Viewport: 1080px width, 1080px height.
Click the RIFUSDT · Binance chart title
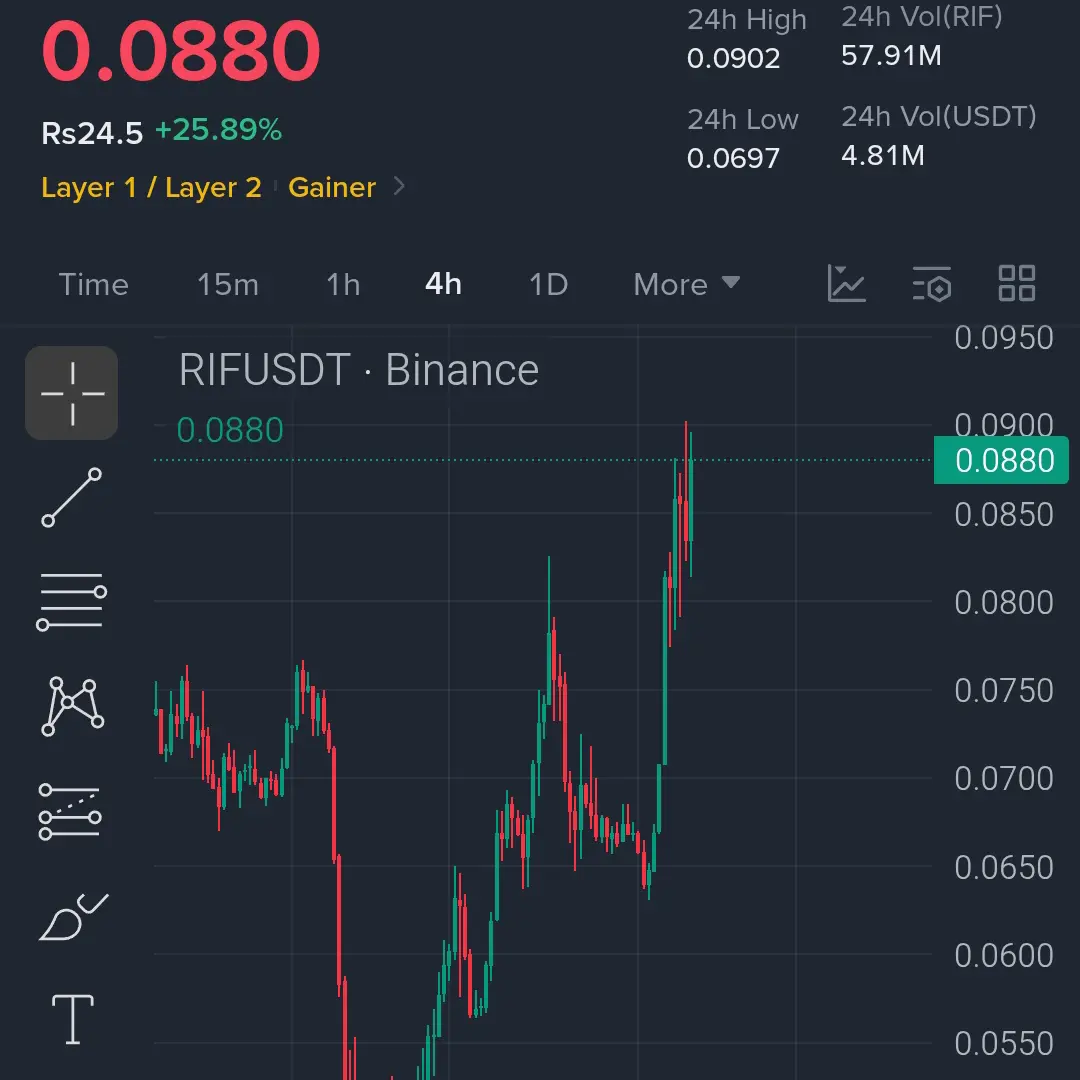point(359,370)
